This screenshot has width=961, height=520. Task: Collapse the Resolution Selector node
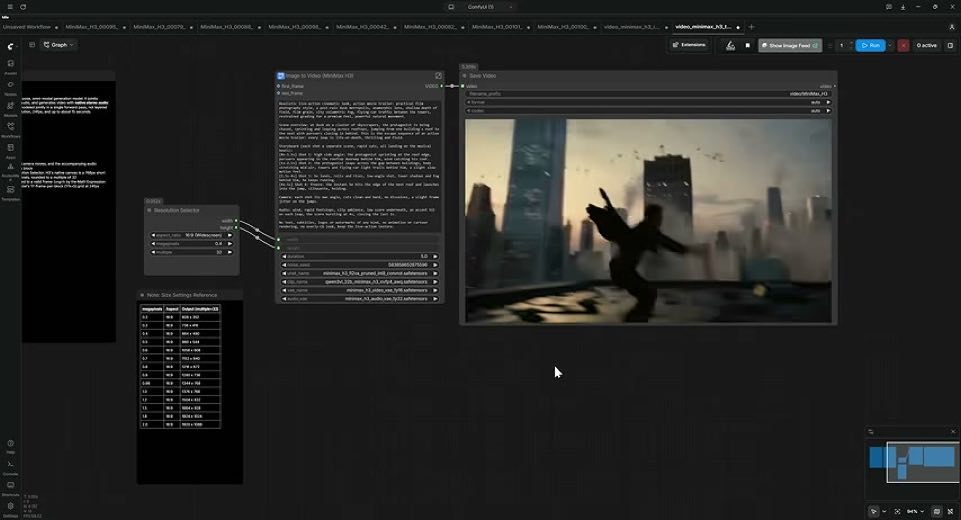(149, 210)
